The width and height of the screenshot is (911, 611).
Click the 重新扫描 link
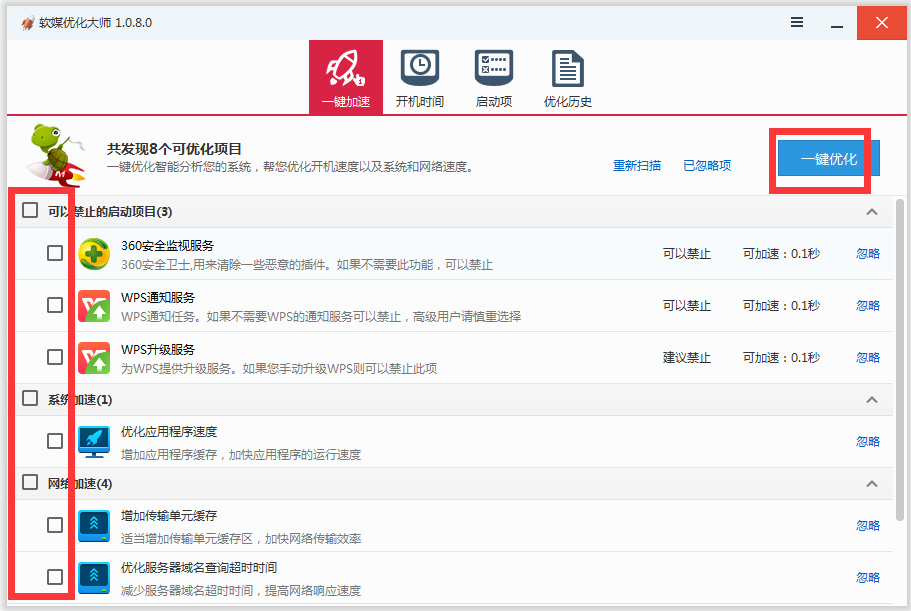[x=638, y=165]
